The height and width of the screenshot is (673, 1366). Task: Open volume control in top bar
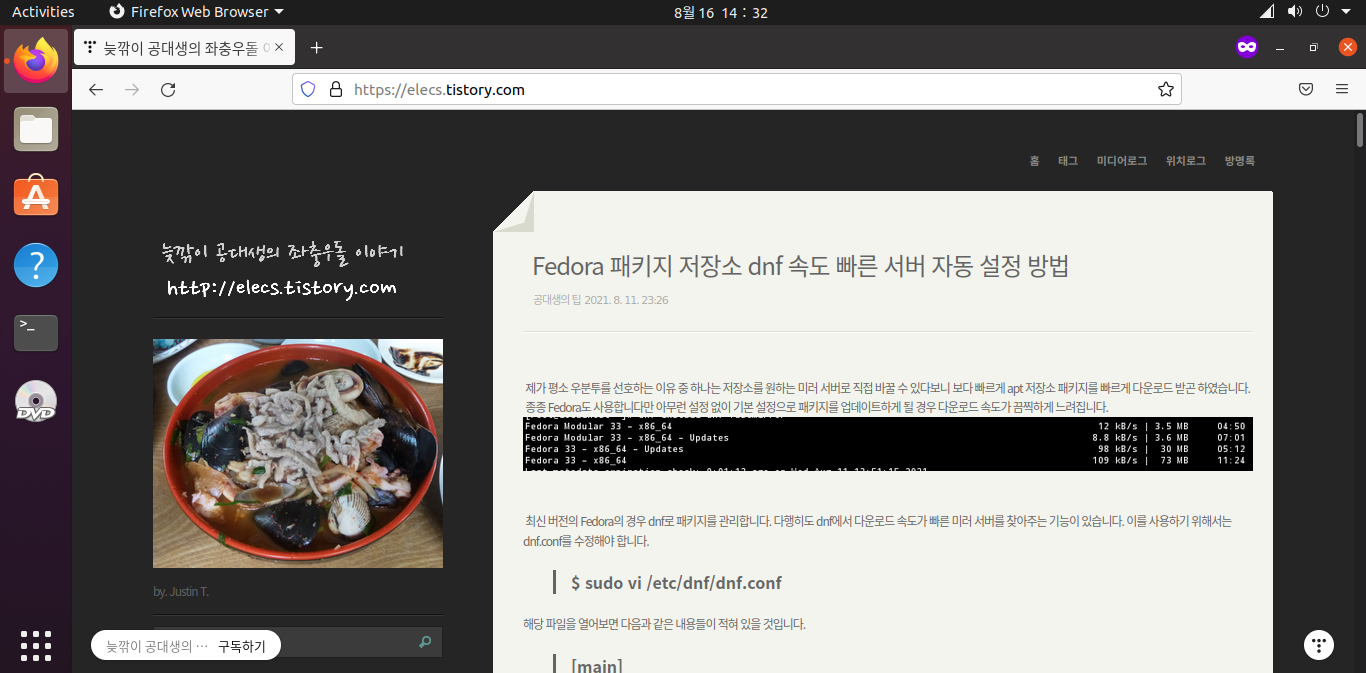(x=1295, y=12)
